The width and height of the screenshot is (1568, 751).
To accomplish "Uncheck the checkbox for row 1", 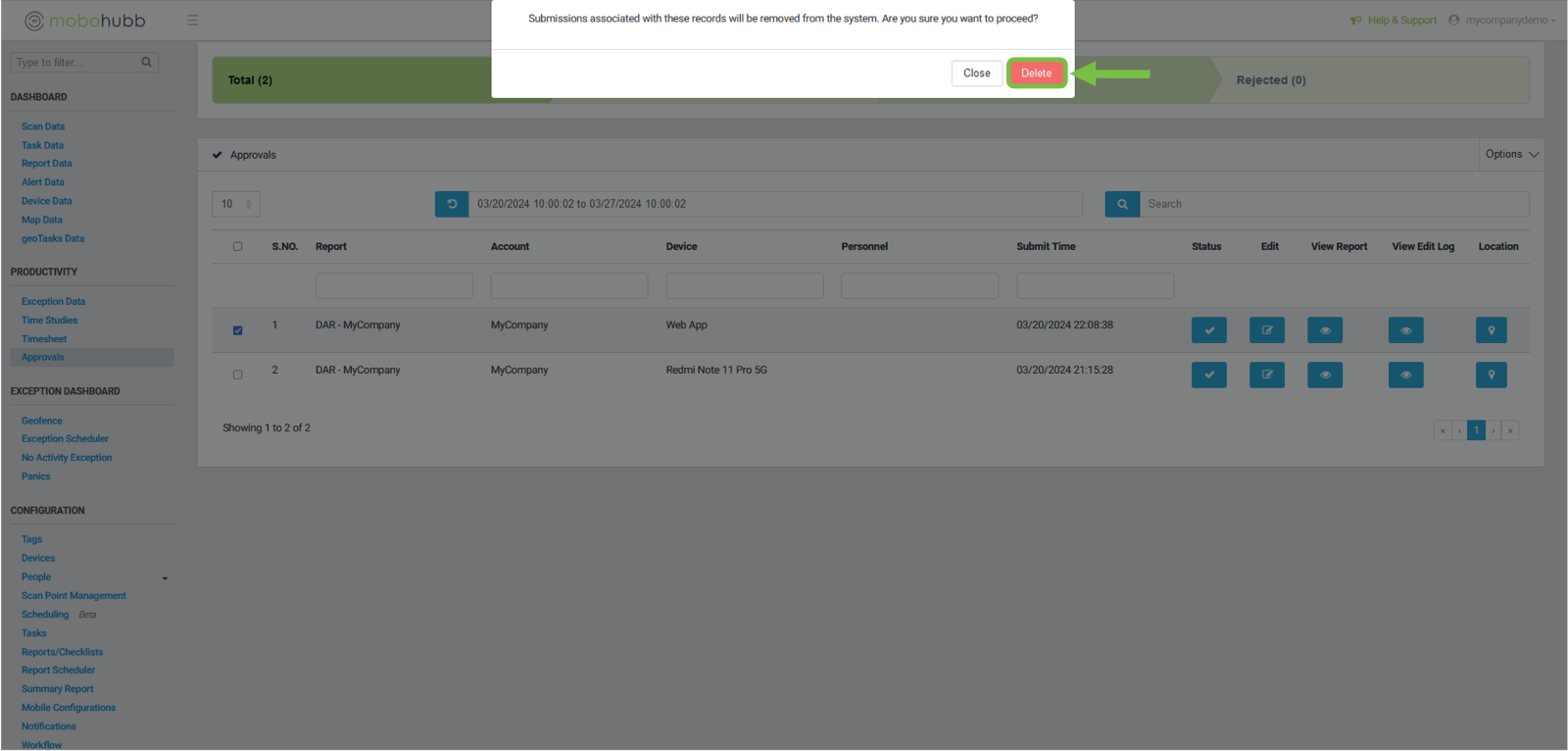I will [x=238, y=330].
